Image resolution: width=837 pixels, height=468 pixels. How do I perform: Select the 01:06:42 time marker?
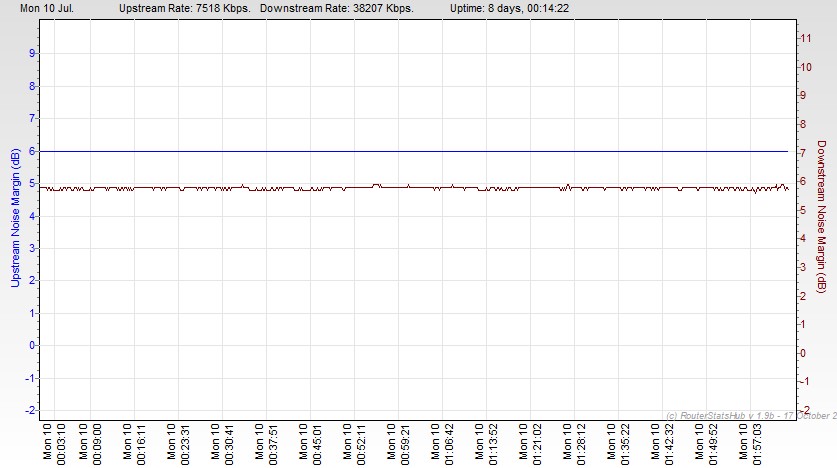[x=443, y=440]
